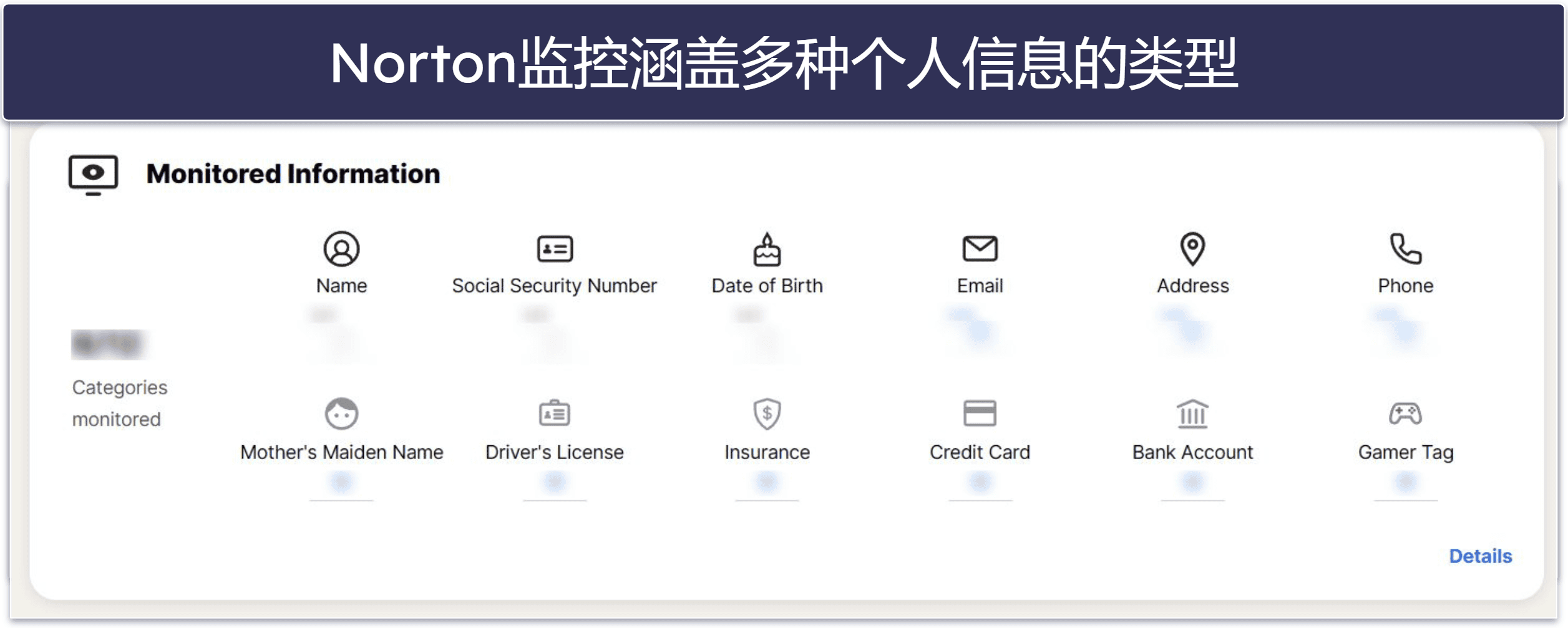Select the Mother's Maiden Name face icon

click(x=341, y=413)
